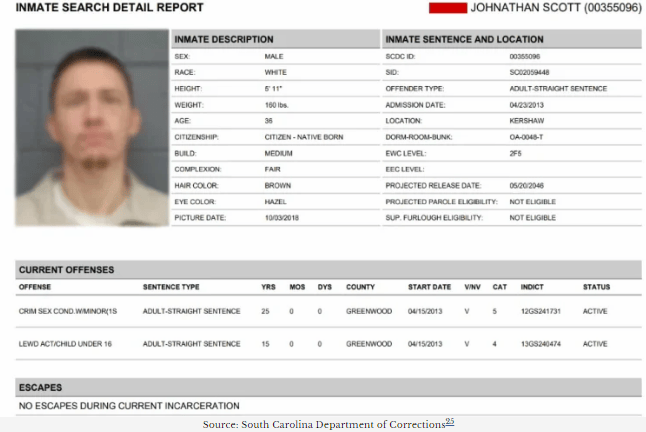Click GREENWOOD in the 25-year offense row

tap(369, 311)
